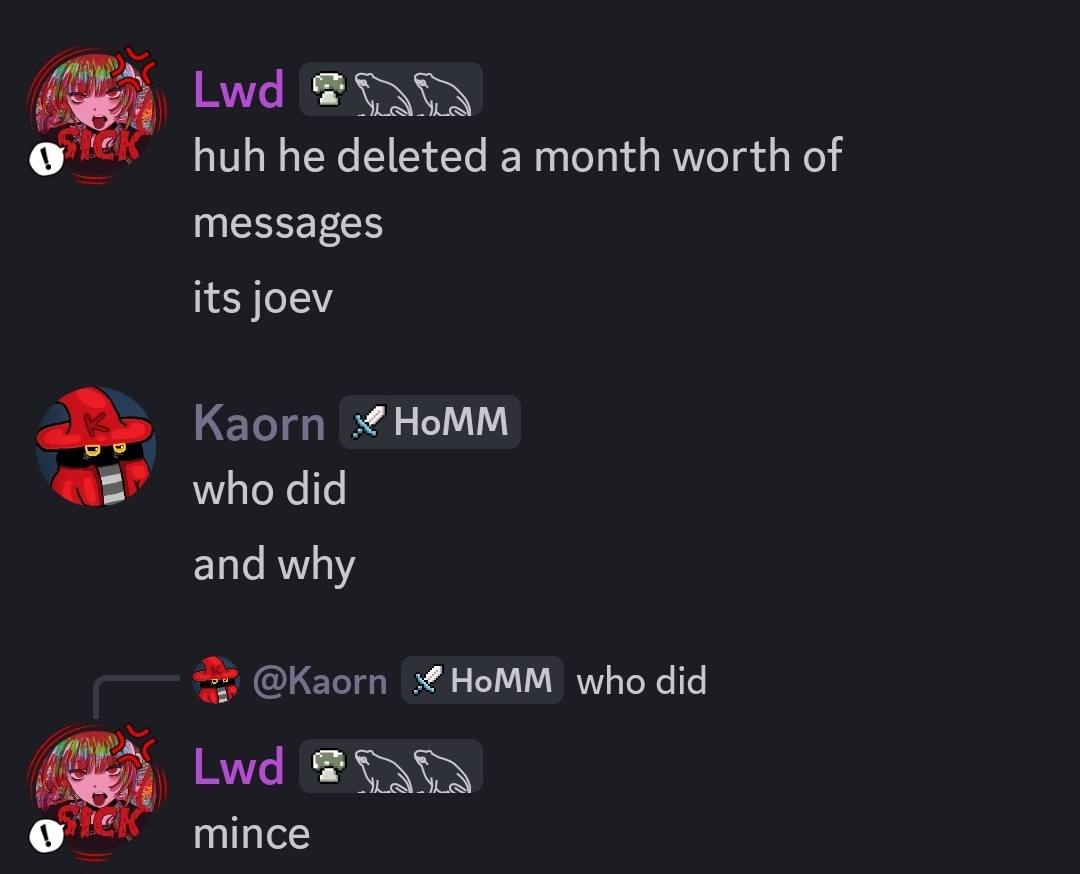
Task: Click mushroom icon in bottom Lwd tag
Action: point(329,767)
